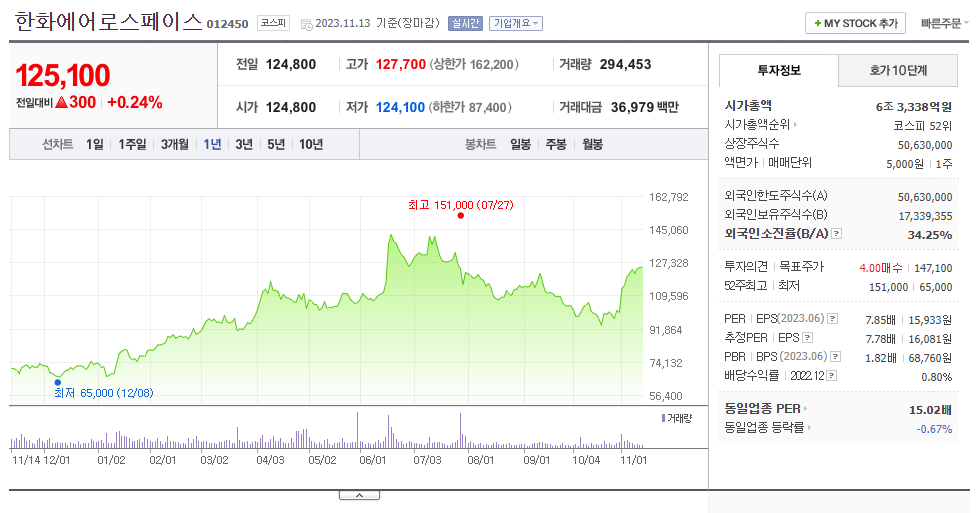Click current price 125,100
This screenshot has height=513, width=979.
(x=62, y=76)
